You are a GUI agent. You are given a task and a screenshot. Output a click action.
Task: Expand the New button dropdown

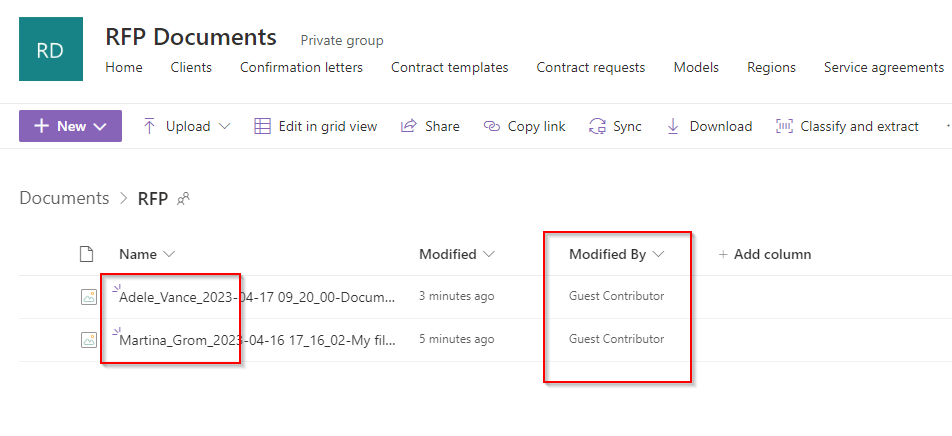pyautogui.click(x=100, y=126)
